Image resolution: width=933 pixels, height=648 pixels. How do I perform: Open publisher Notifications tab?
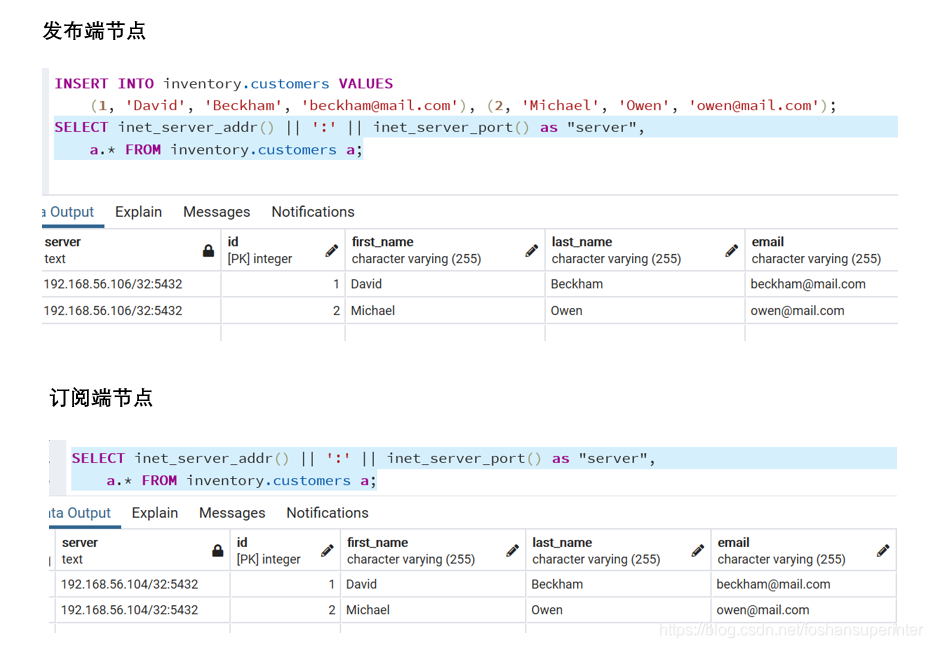(313, 212)
